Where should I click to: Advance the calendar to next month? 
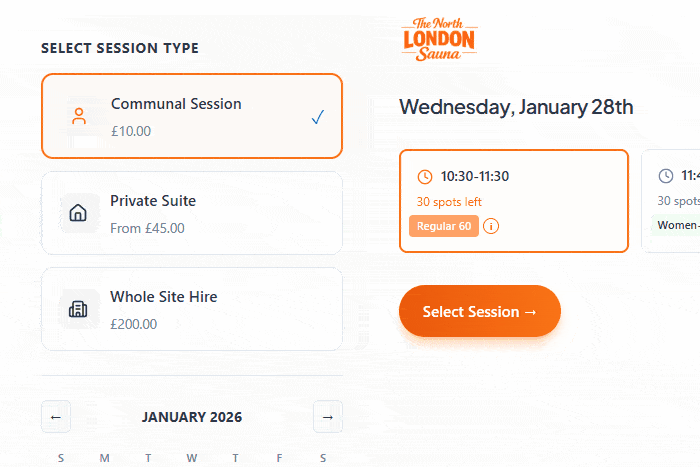(x=327, y=417)
